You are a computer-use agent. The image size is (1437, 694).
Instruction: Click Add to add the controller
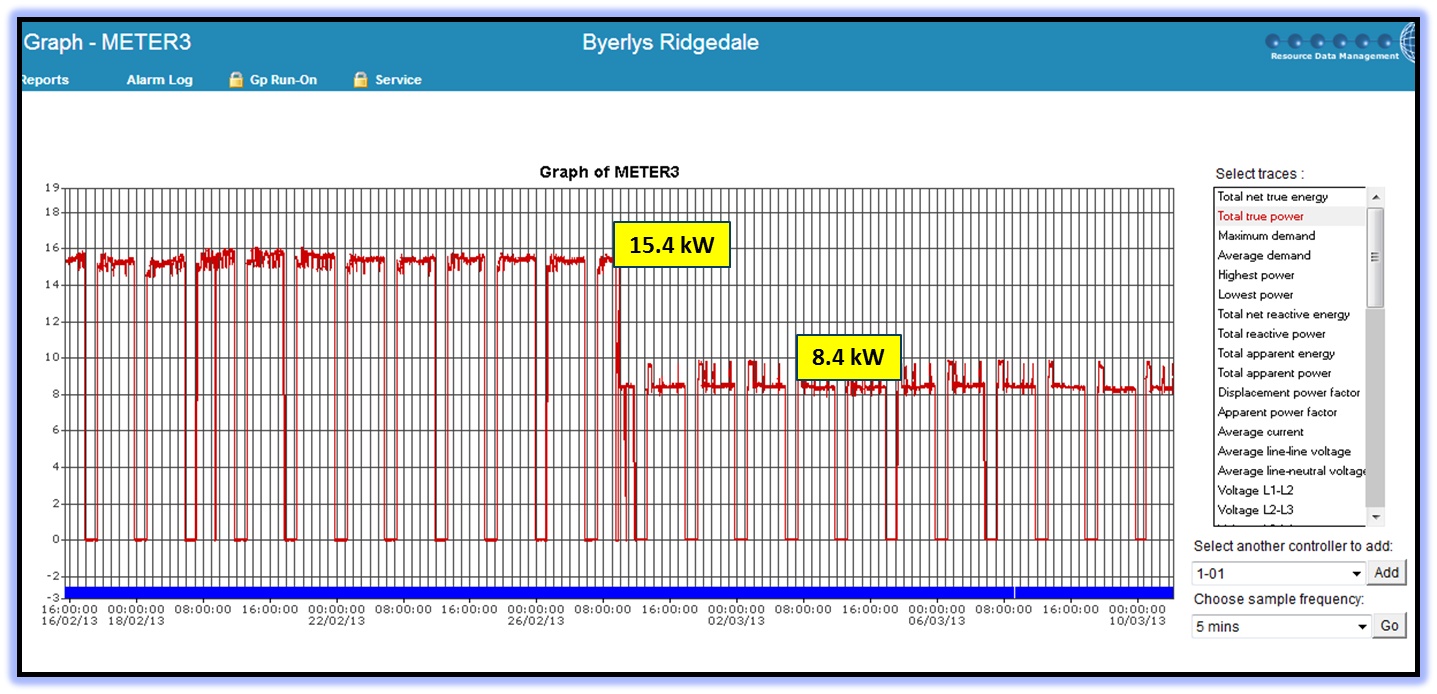[x=1387, y=573]
